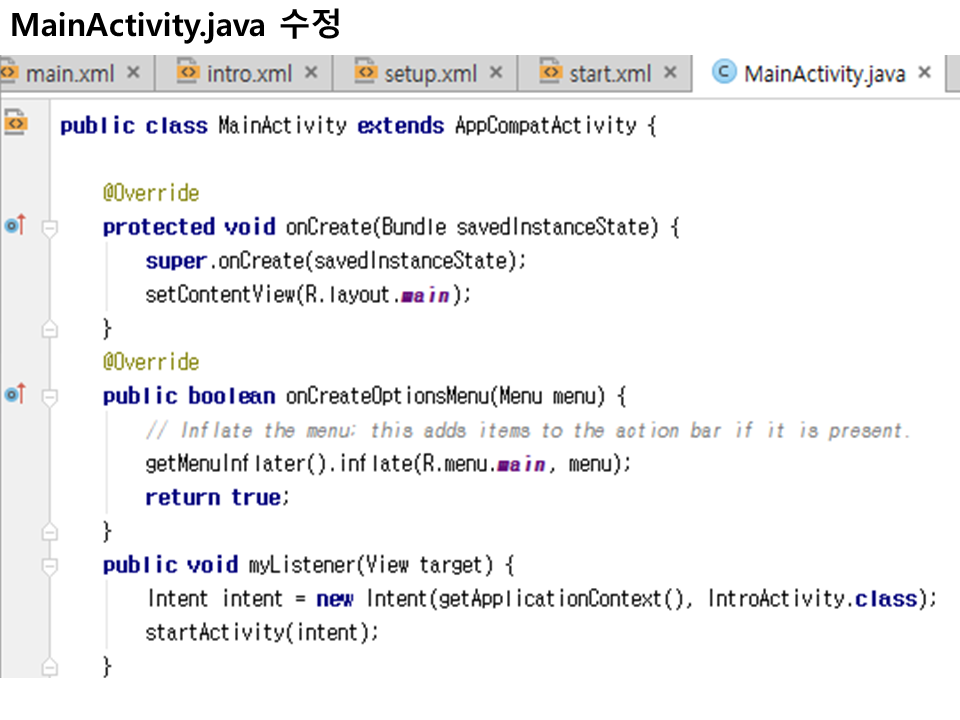960x720 pixels.
Task: Switch to the main.xml tab
Action: pos(68,73)
